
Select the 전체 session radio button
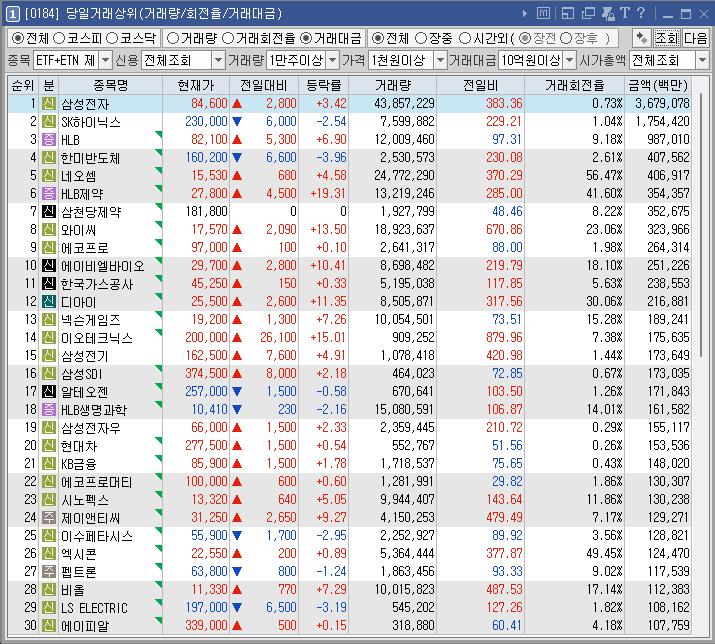[378, 38]
